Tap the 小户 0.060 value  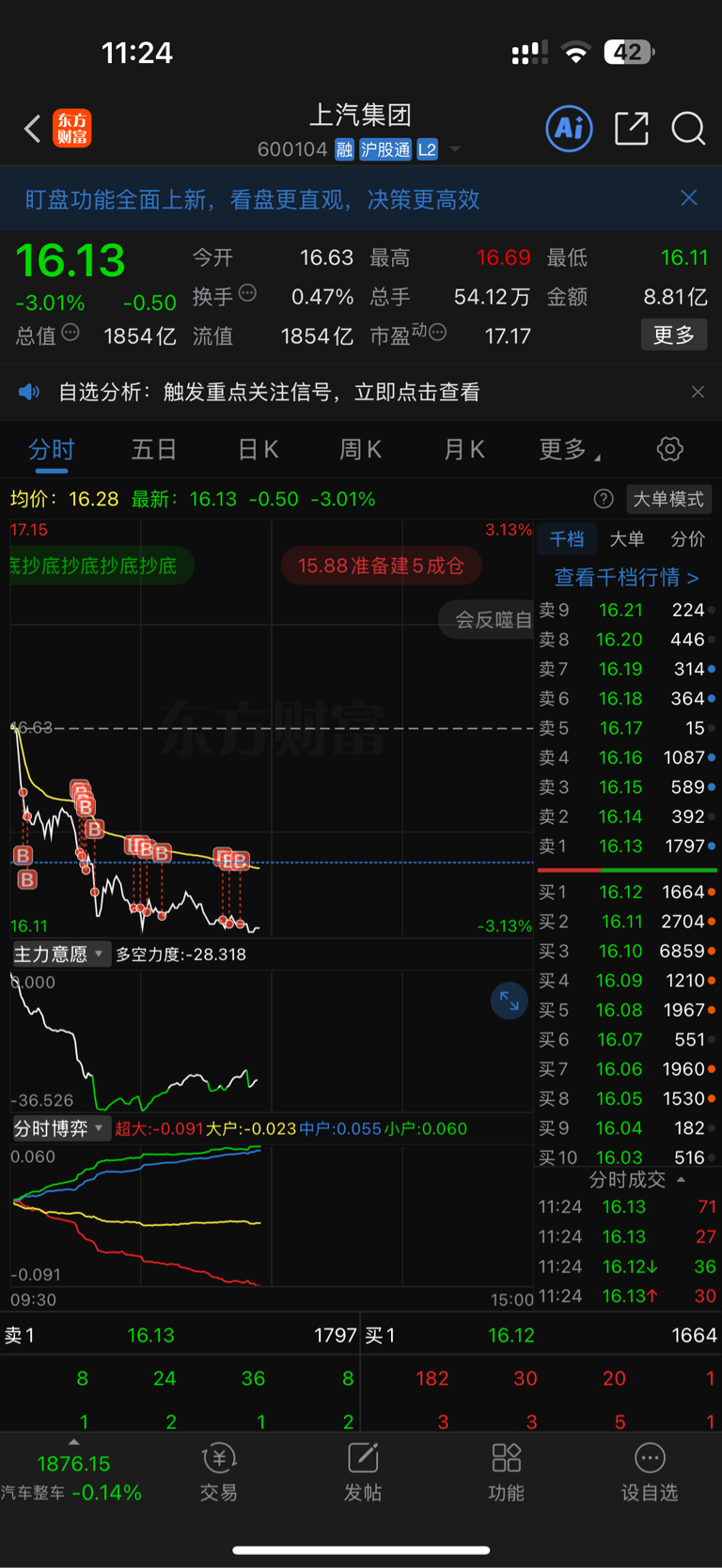point(426,1128)
